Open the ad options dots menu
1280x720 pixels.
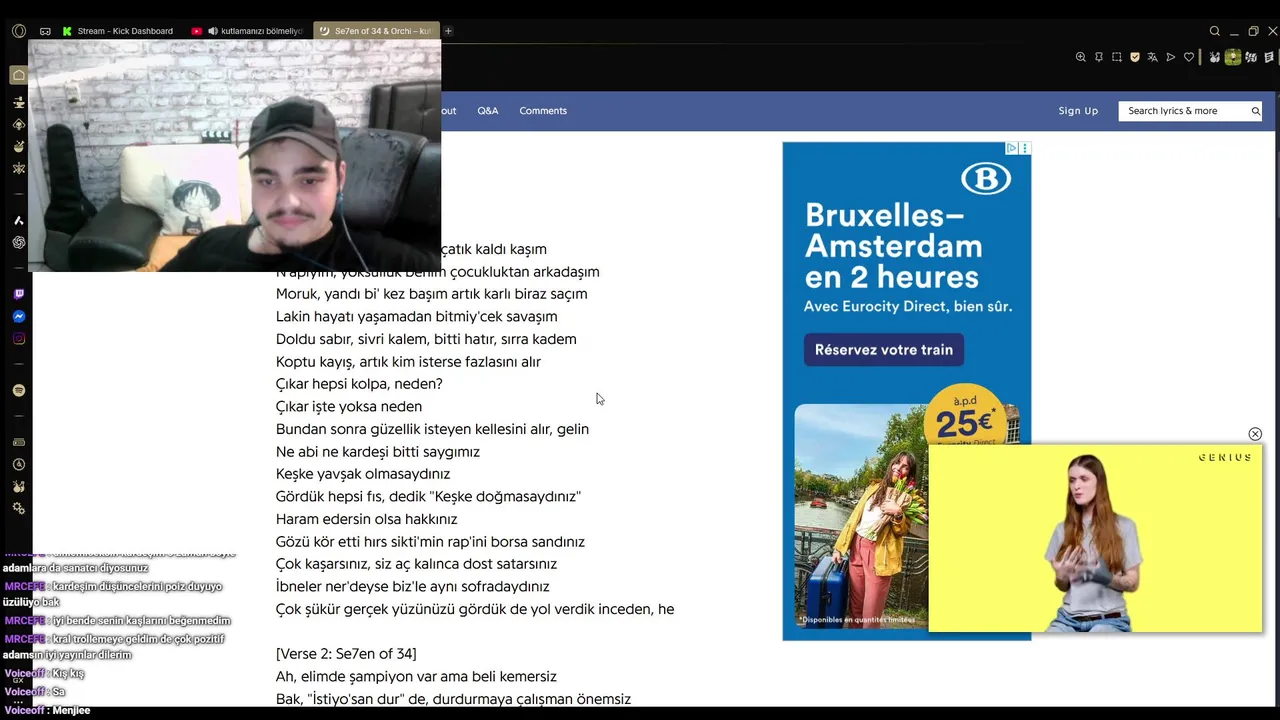[x=1024, y=148]
